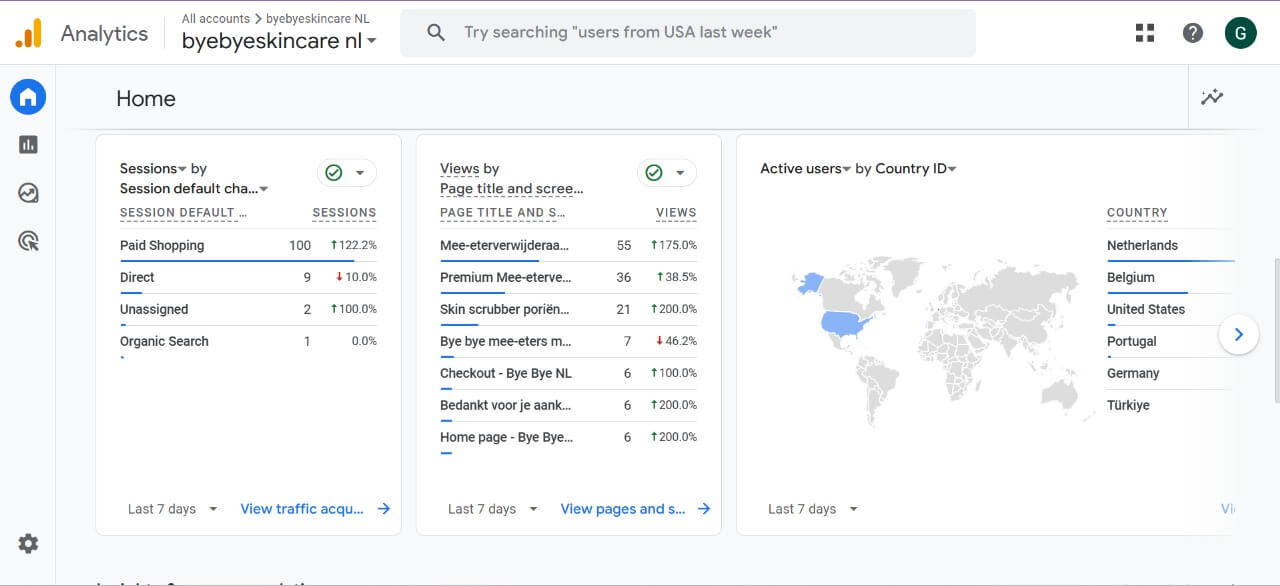Viewport: 1280px width, 586px height.
Task: Click PAGE TITLE AND S... column header
Action: 503,213
